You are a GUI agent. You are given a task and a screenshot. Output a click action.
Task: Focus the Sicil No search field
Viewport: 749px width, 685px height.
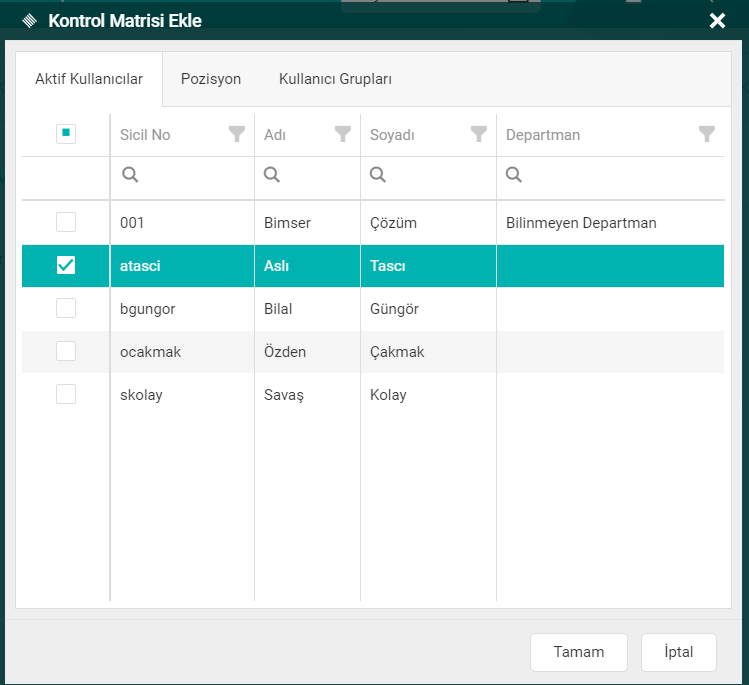[190, 175]
